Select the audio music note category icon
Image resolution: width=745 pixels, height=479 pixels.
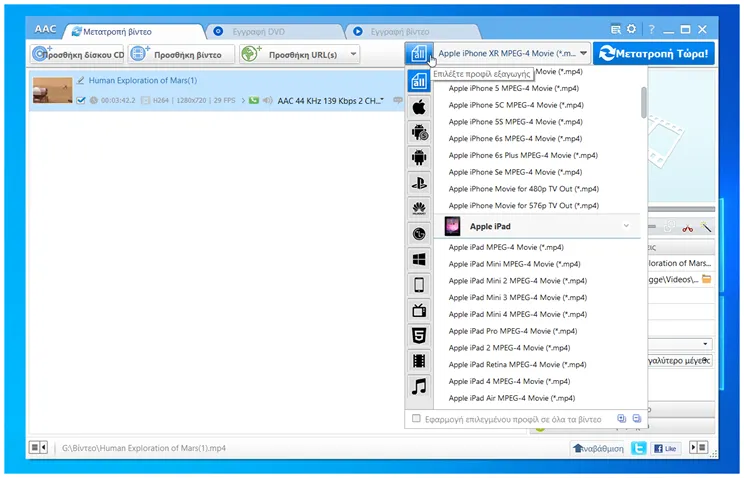click(x=419, y=386)
